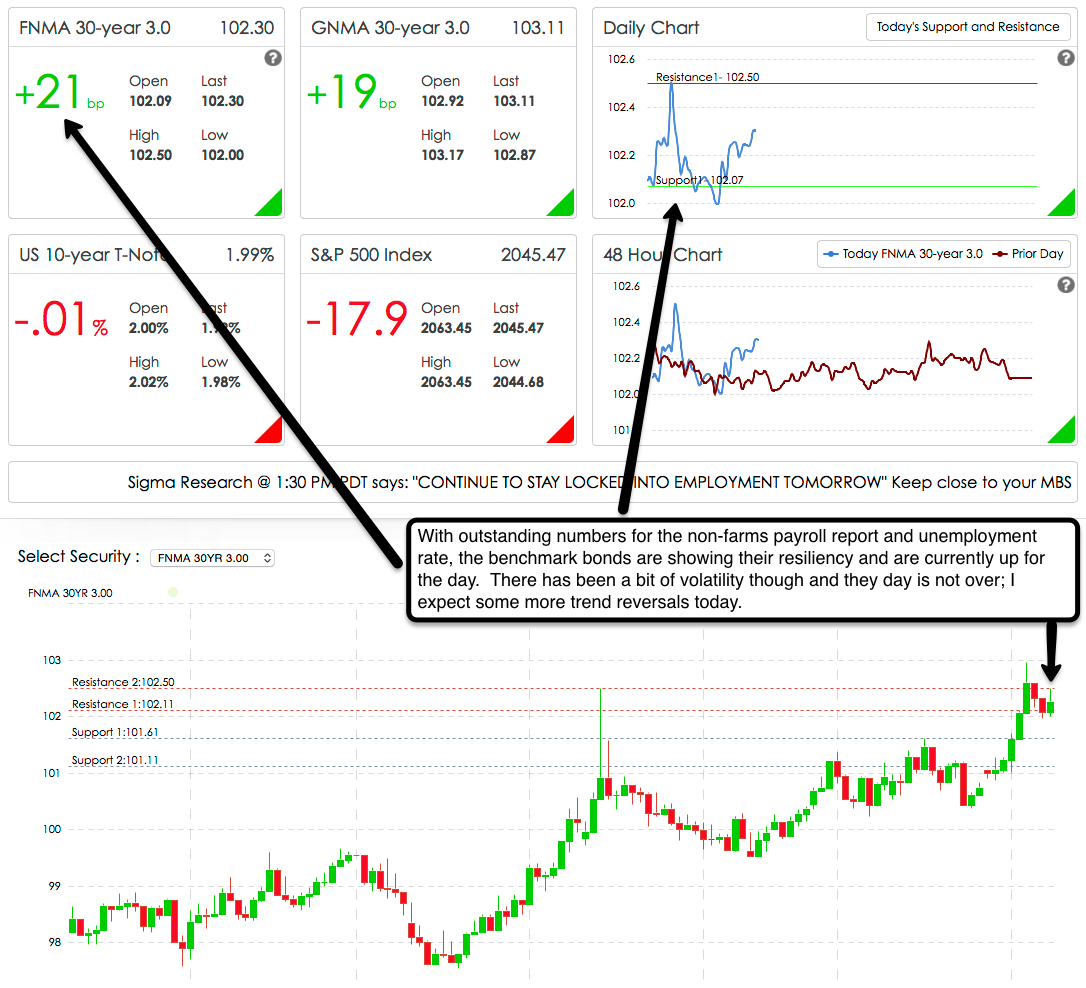The height and width of the screenshot is (988, 1086).
Task: Open the FNMA 30-year panel help icon
Action: pos(272,59)
